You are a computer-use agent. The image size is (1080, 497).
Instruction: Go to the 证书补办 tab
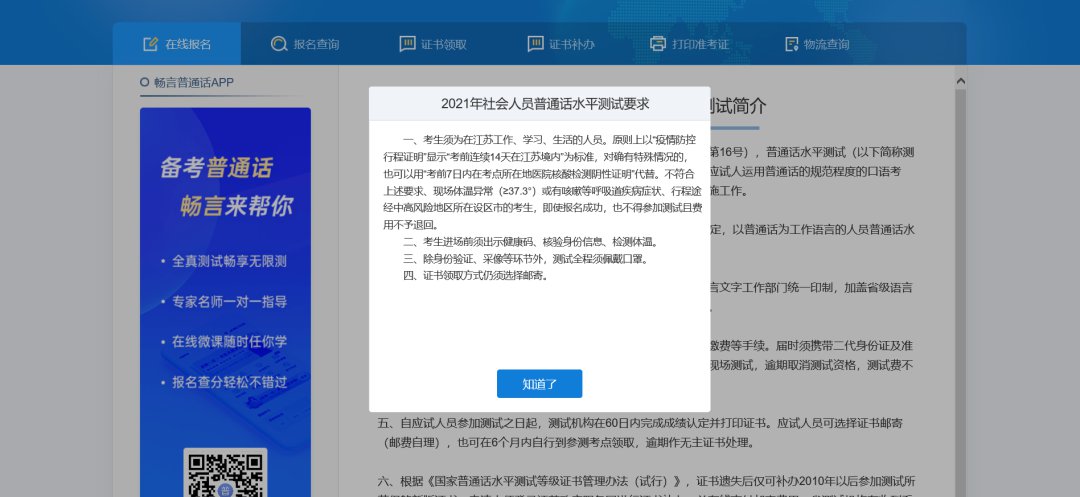[x=572, y=44]
